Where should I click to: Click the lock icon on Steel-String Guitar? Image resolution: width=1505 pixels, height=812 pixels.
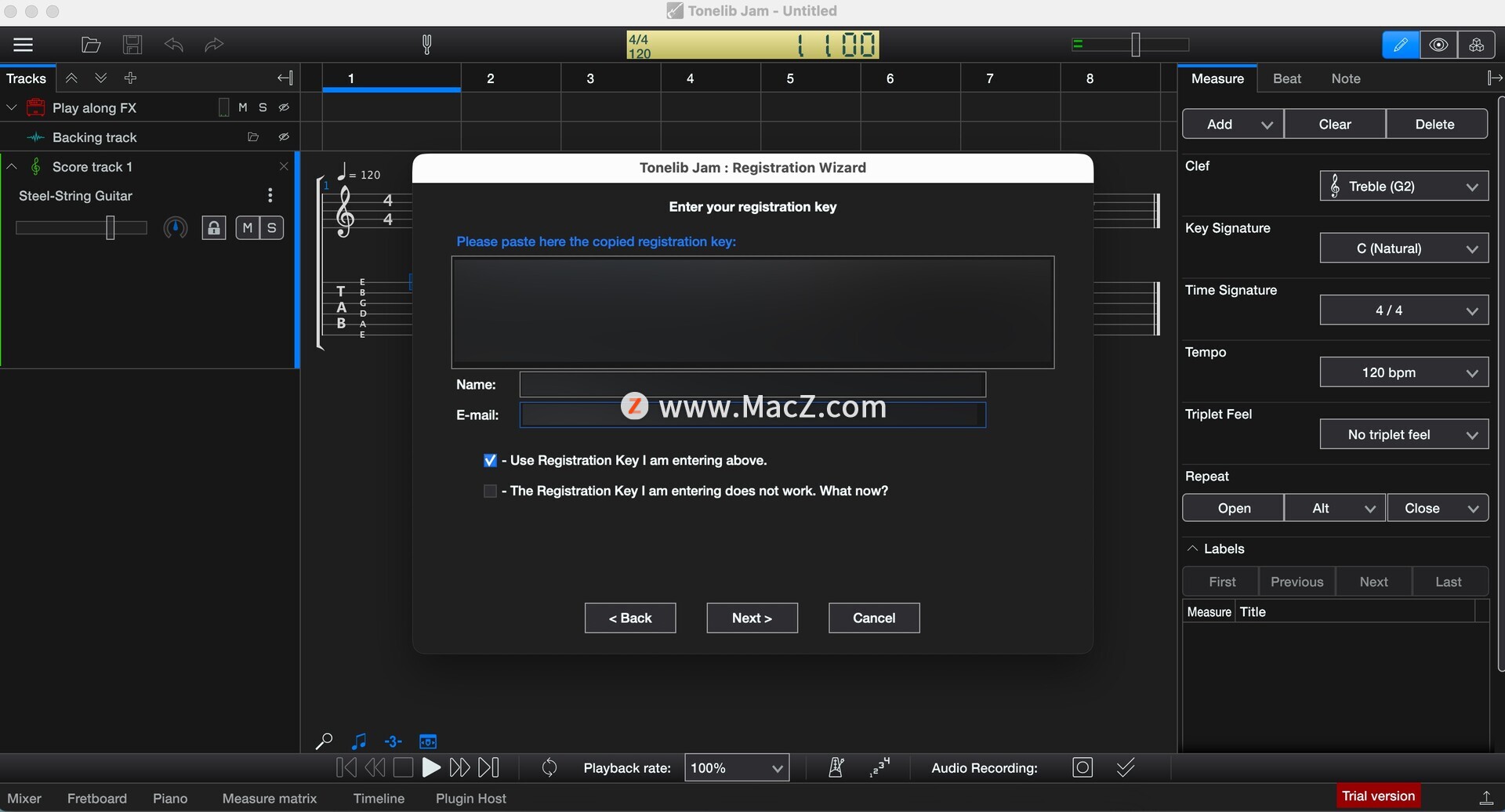[213, 228]
